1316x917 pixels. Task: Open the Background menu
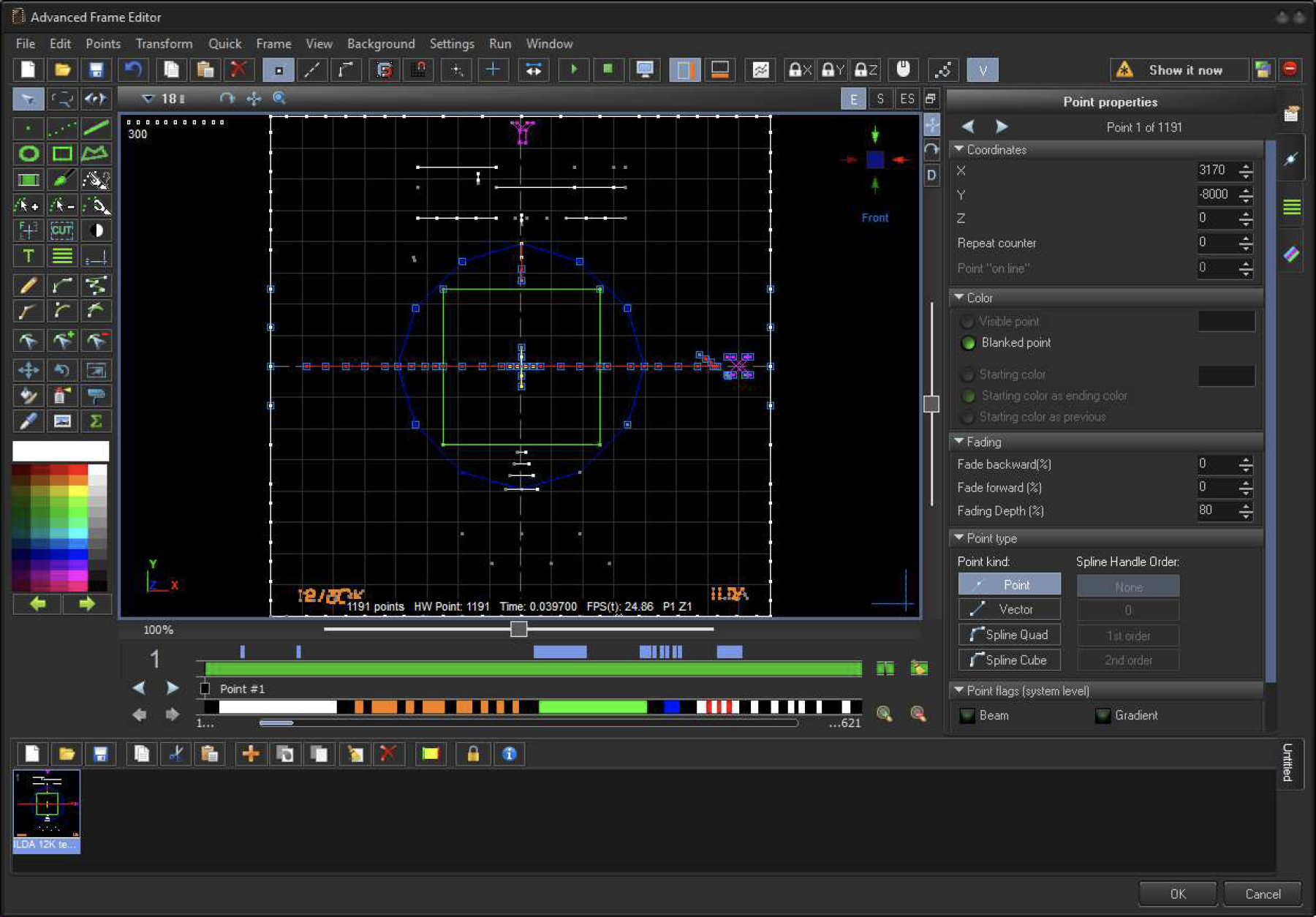381,44
